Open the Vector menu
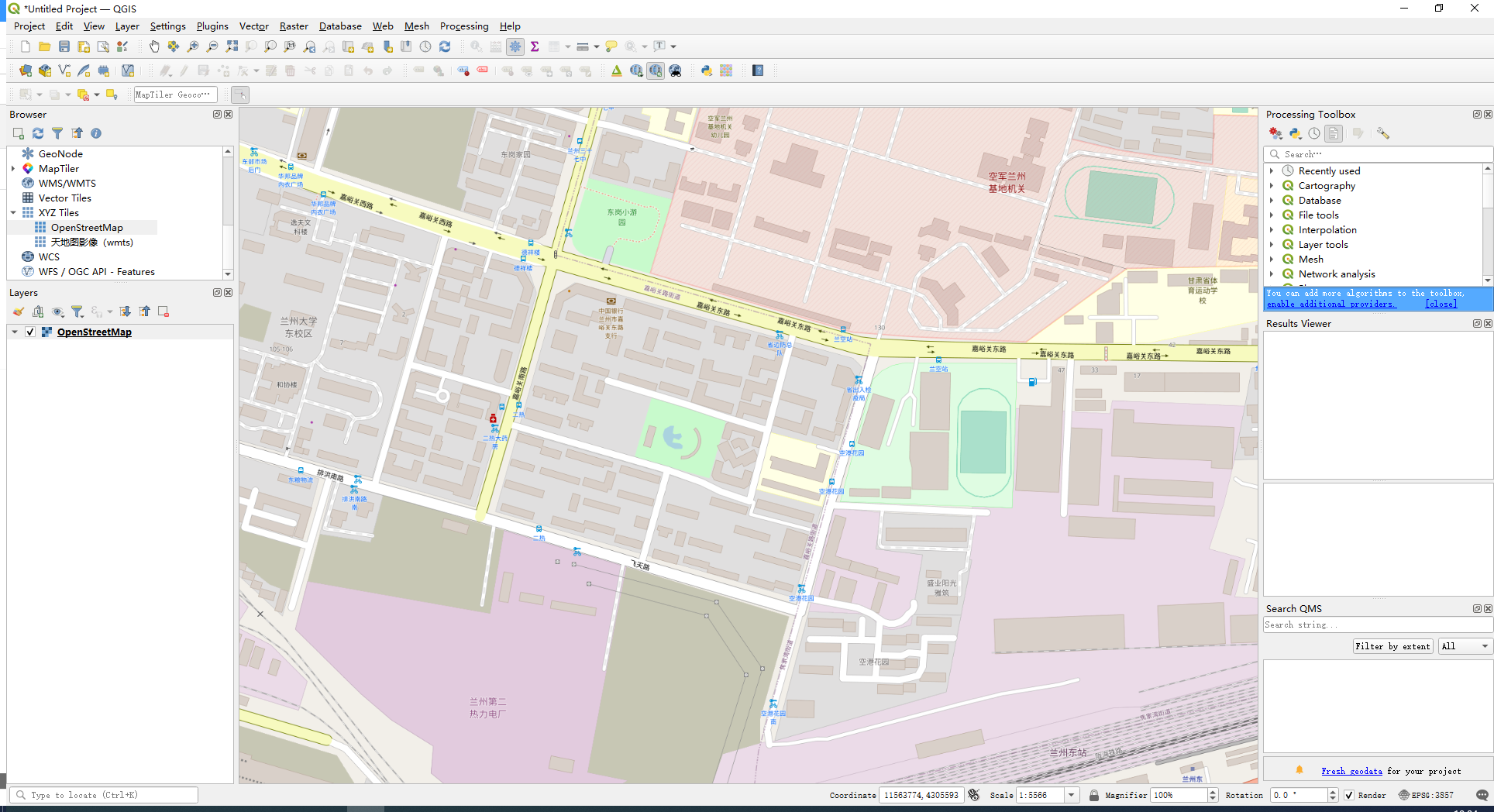1494x812 pixels. coord(253,26)
